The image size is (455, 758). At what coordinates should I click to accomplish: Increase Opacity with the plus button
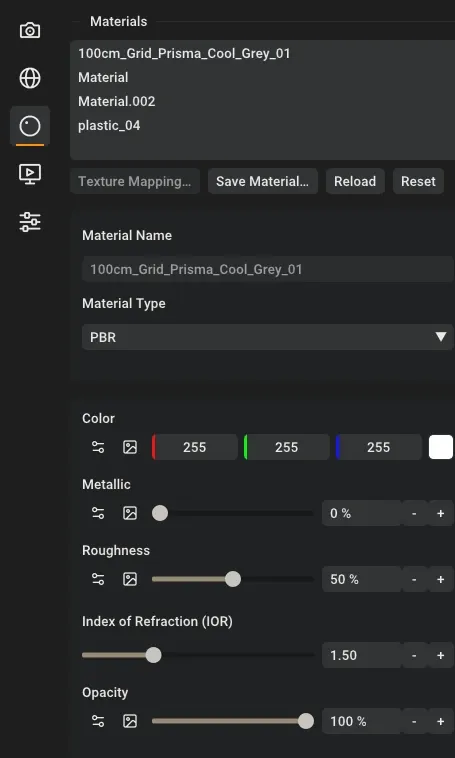click(440, 721)
